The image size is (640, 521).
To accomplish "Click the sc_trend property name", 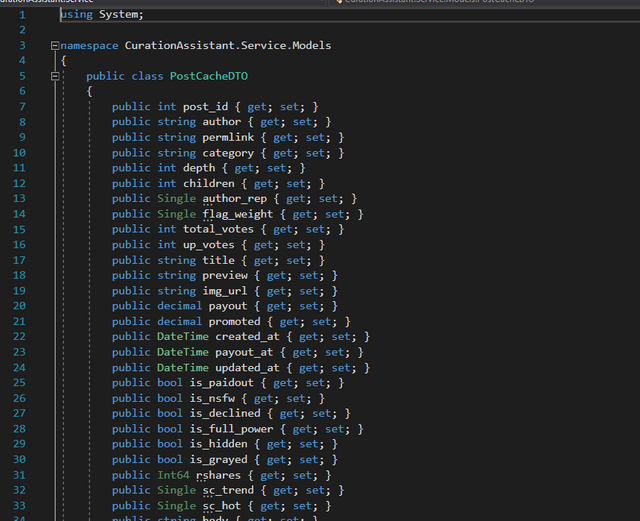I will [228, 490].
